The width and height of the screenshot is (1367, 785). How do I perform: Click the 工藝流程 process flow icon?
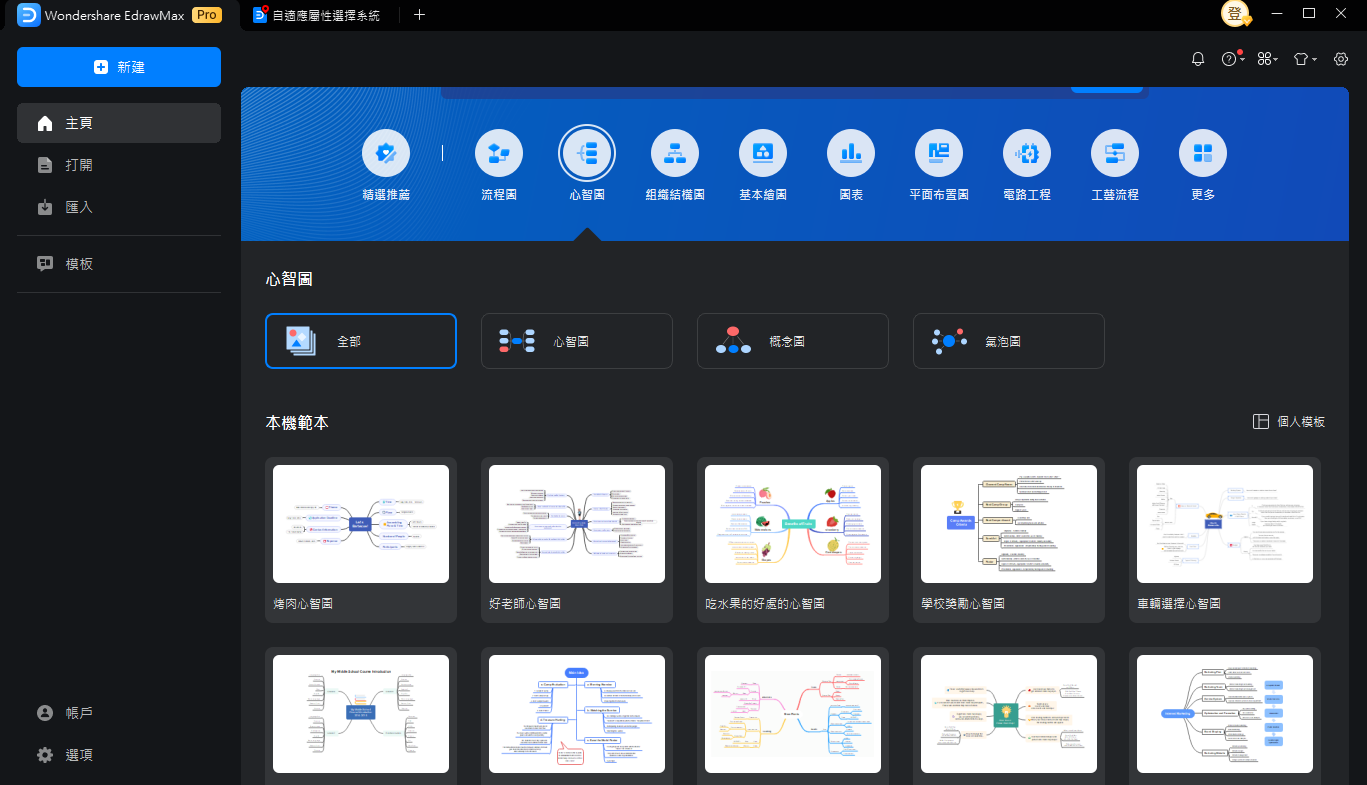pyautogui.click(x=1114, y=153)
